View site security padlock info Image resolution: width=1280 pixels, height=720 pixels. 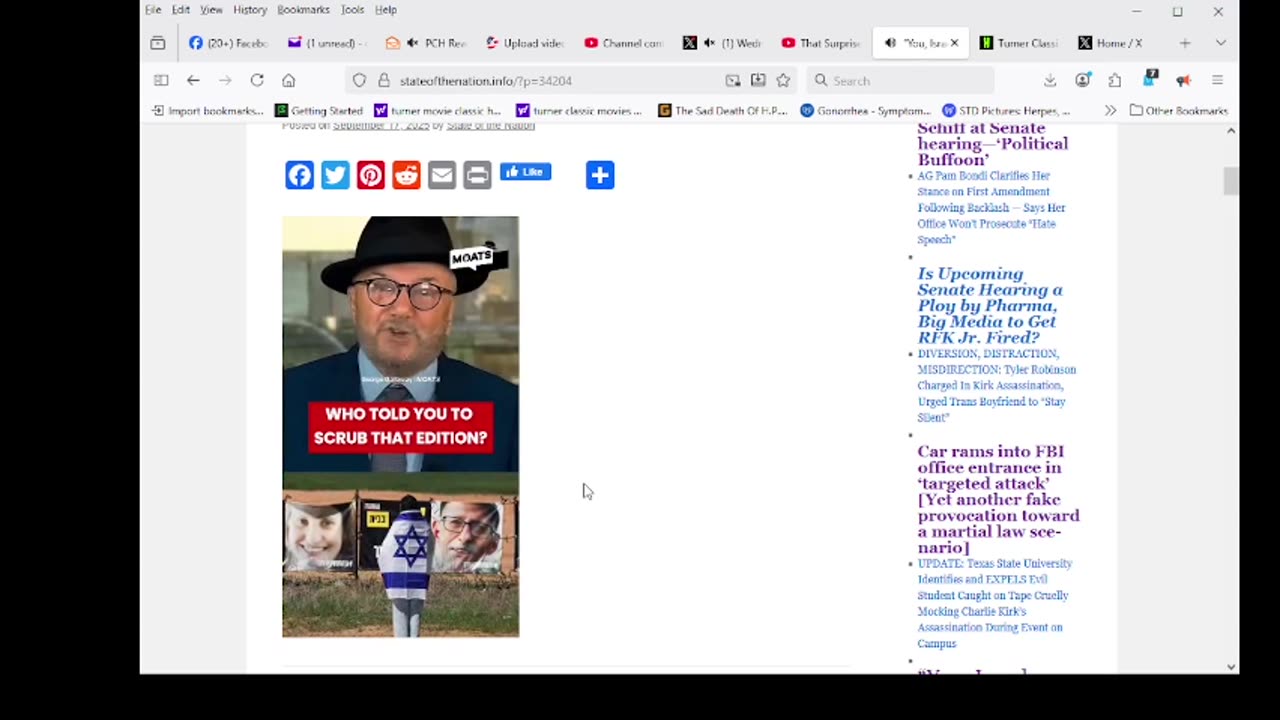point(383,80)
